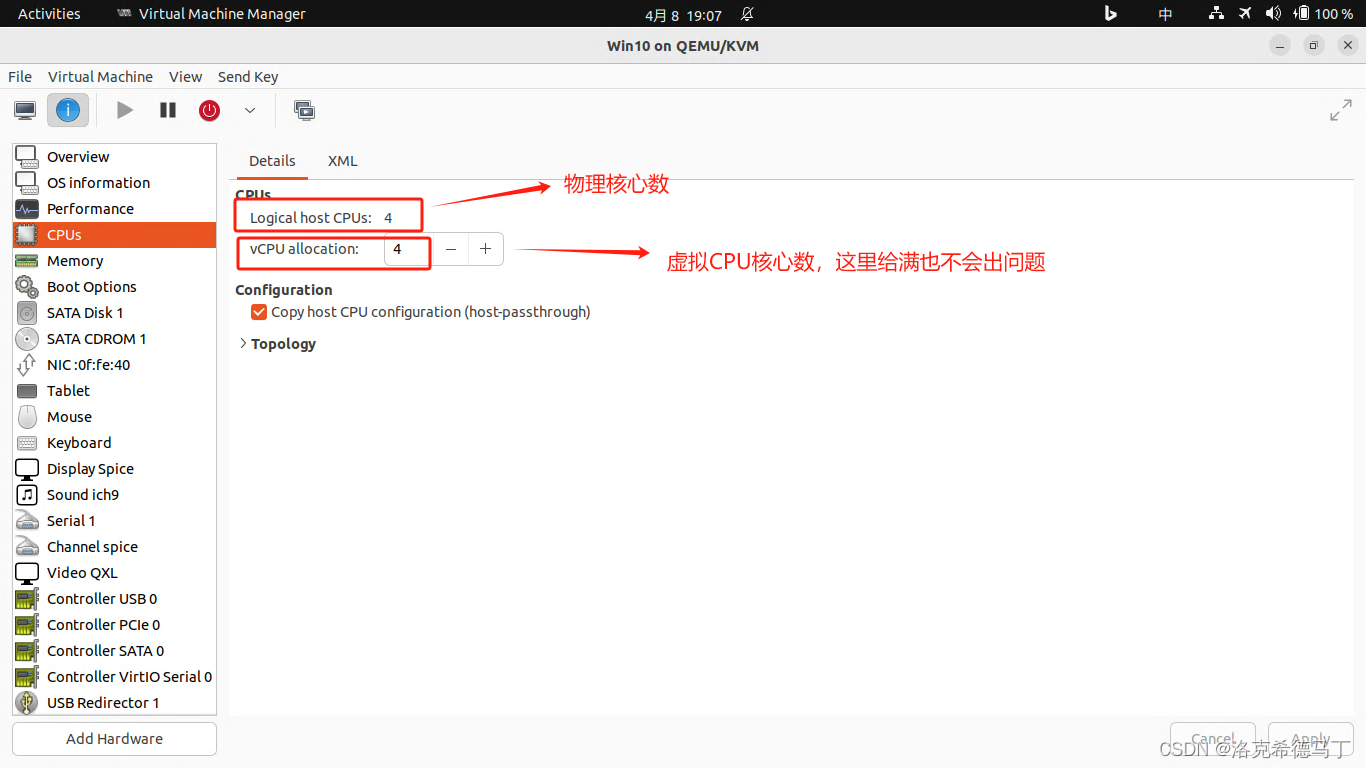Select OS information entry
Viewport: 1366px width, 768px height.
[x=114, y=183]
